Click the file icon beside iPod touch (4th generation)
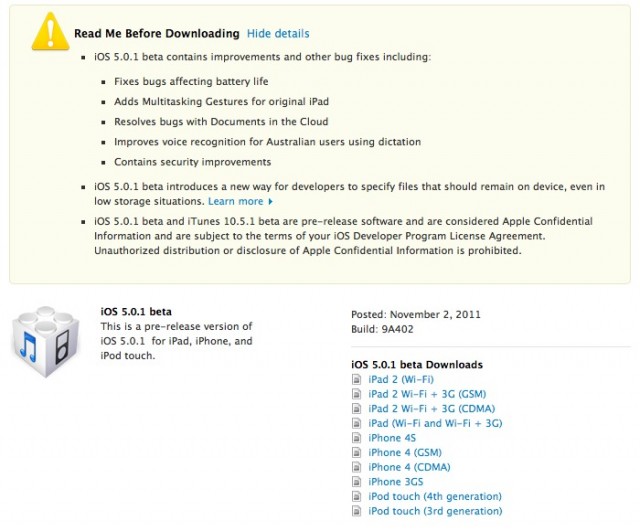The width and height of the screenshot is (640, 531). (358, 497)
